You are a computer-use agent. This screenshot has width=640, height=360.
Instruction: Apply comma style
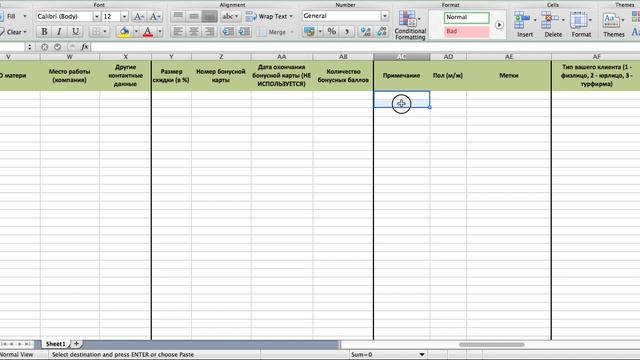pyautogui.click(x=347, y=31)
